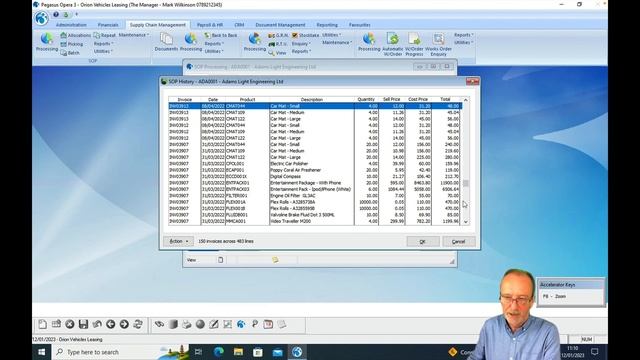Expand the Enquiry dropdown below Stocktake
The image size is (640, 360).
(301, 44)
